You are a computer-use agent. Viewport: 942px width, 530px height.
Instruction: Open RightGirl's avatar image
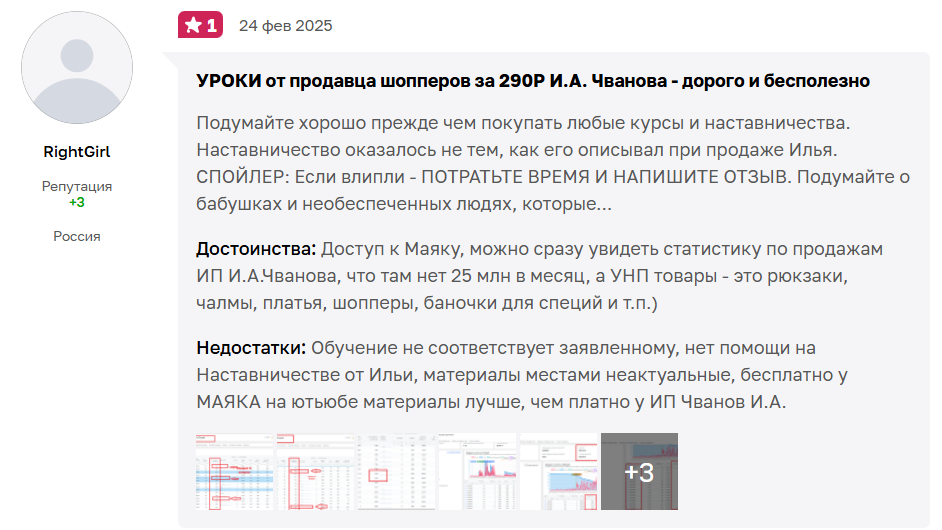coord(77,67)
